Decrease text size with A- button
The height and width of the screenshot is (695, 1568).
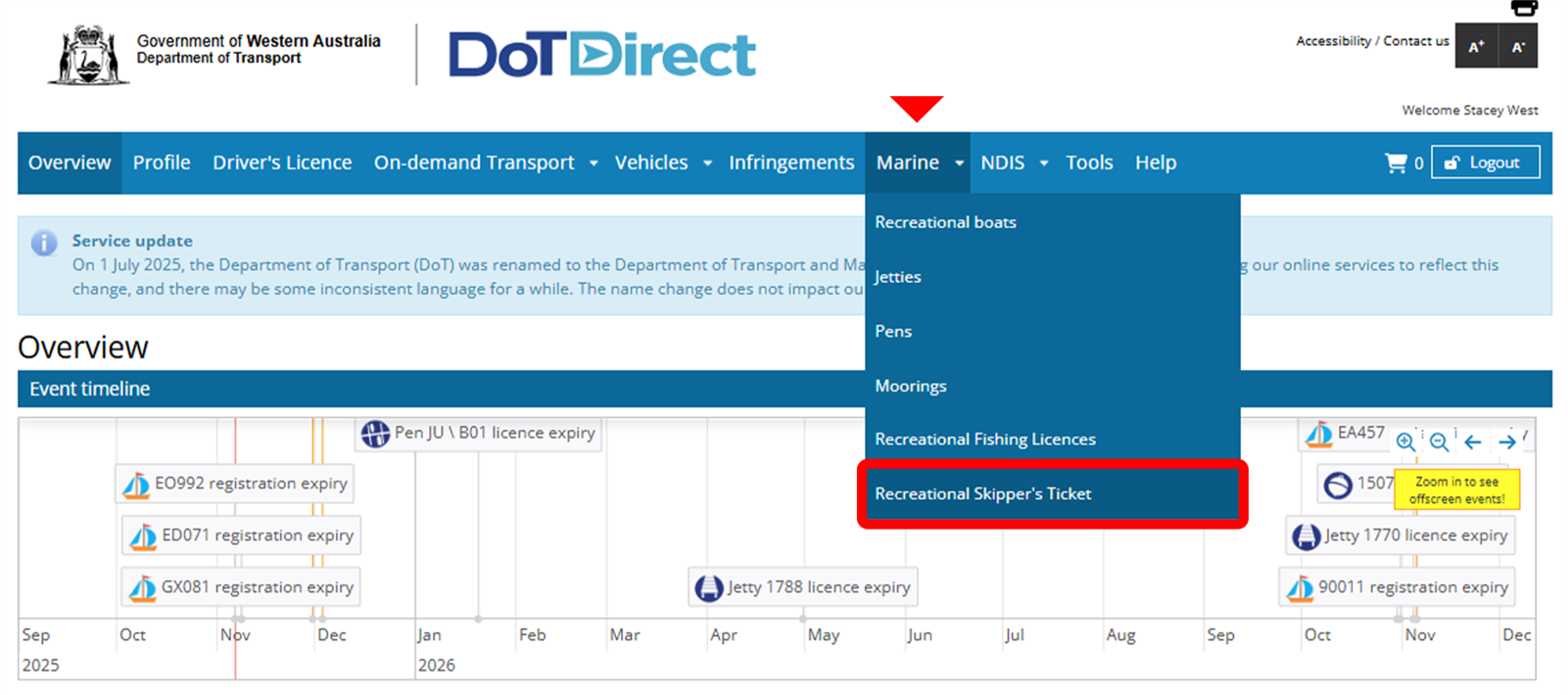point(1518,46)
